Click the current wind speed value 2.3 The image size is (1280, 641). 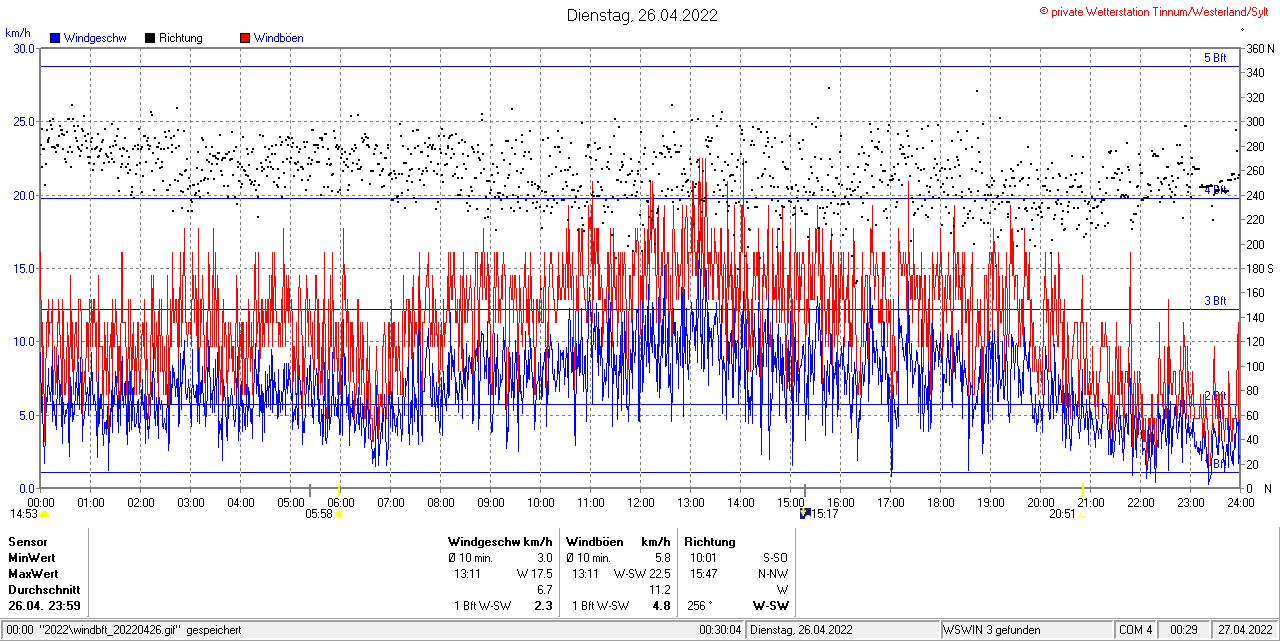pyautogui.click(x=544, y=606)
